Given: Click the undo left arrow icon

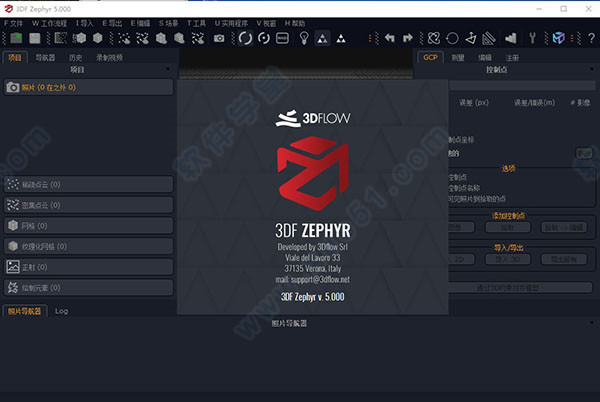Looking at the screenshot, I should click(390, 38).
